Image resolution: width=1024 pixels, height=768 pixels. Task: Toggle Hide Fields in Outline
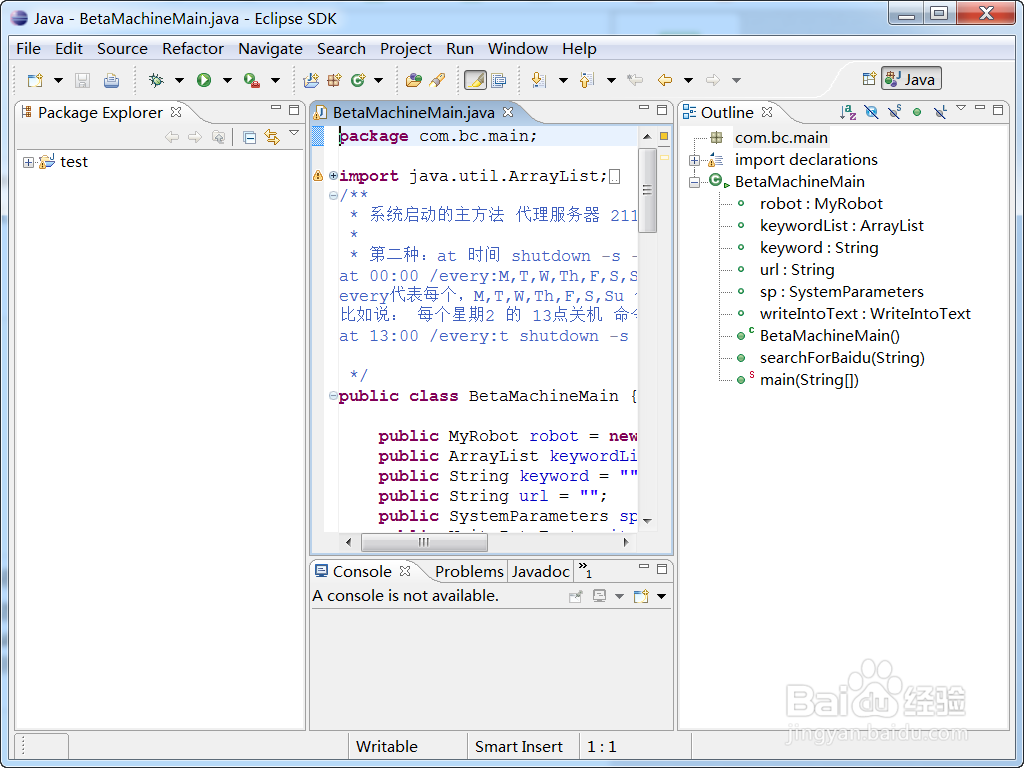pyautogui.click(x=871, y=112)
